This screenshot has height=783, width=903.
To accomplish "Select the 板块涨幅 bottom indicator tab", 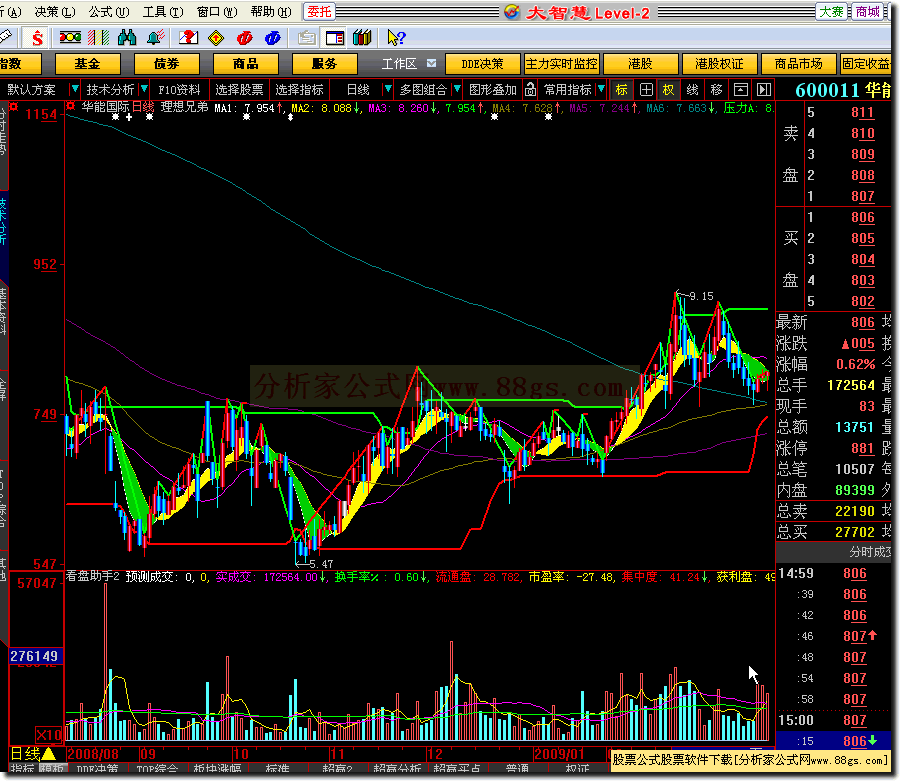I will pyautogui.click(x=217, y=769).
